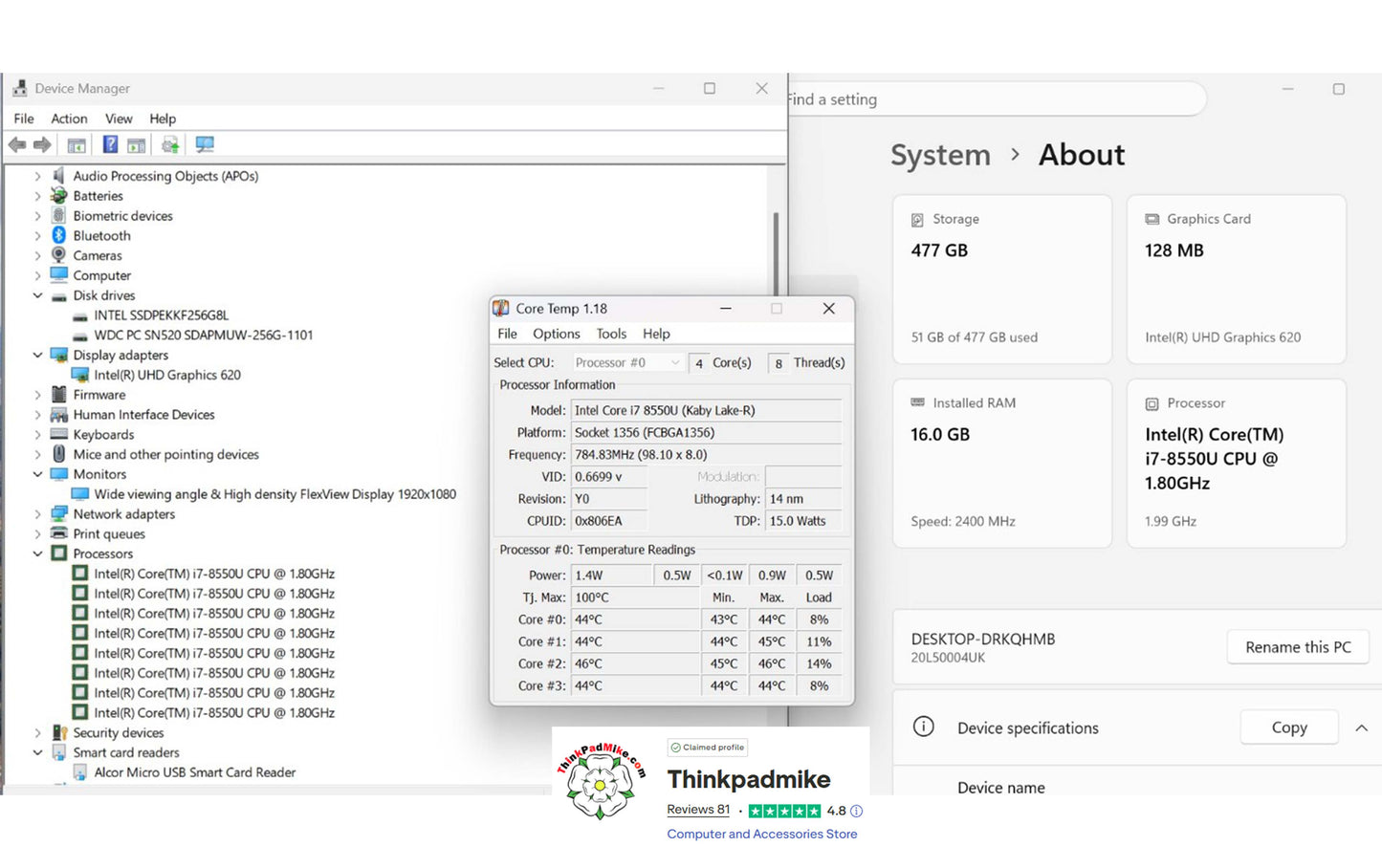Click the printer icon beside Print queues

59,533
